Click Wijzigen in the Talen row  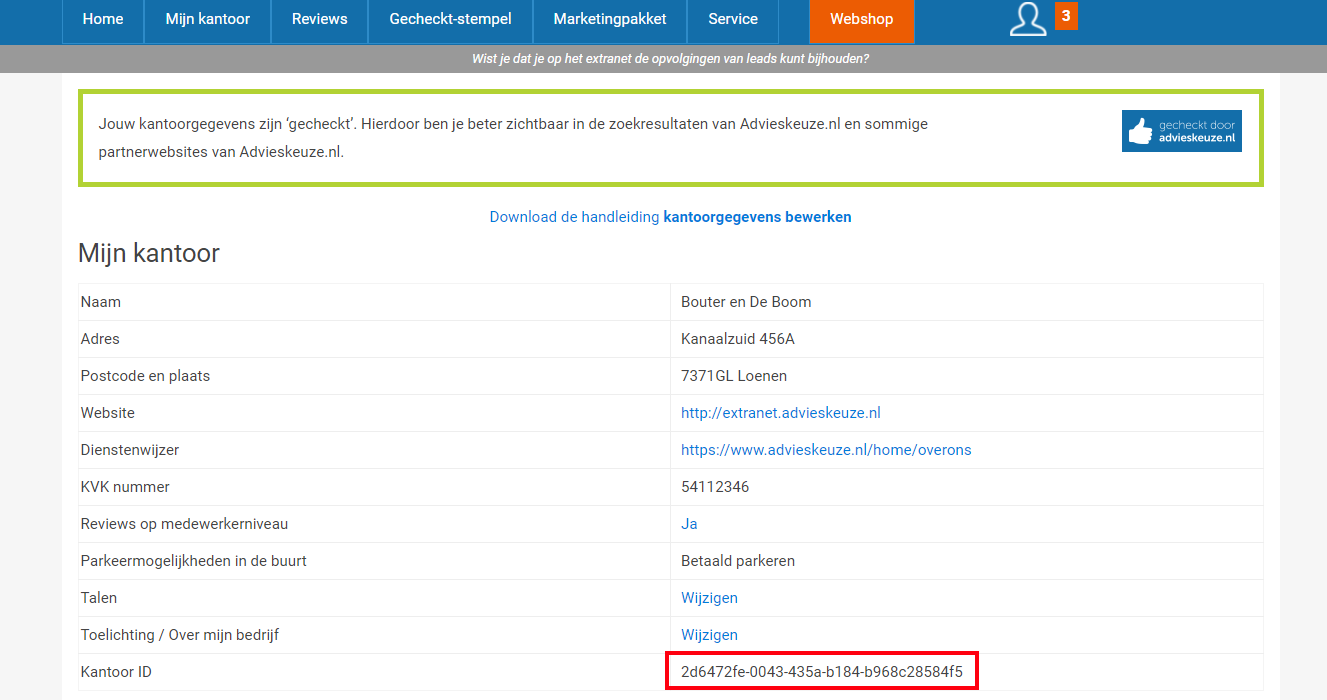(709, 598)
